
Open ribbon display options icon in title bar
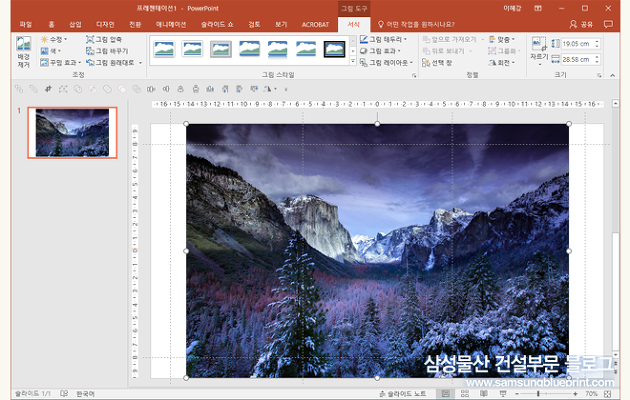538,8
